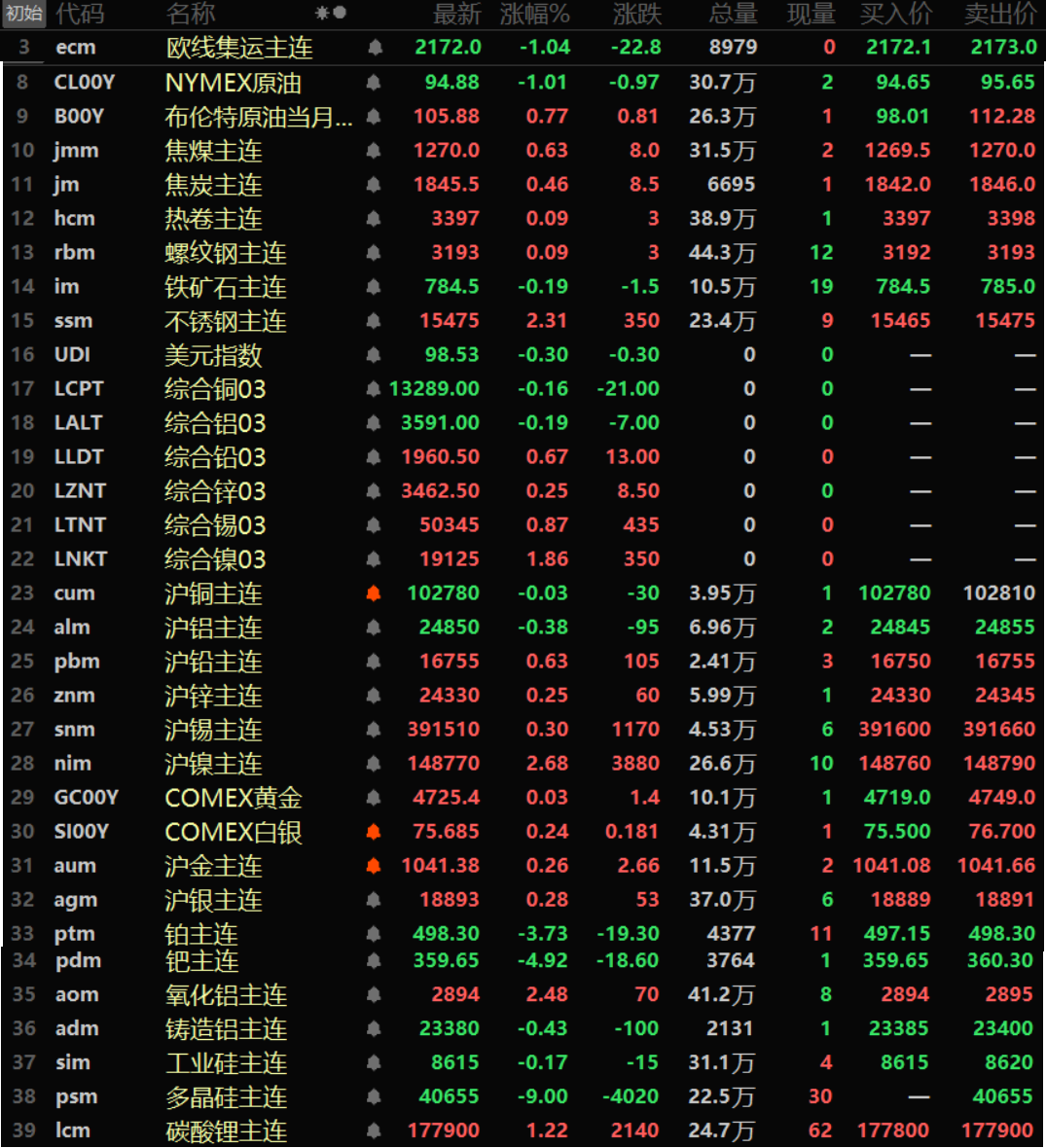Click the red alert bell for 沪铜主连
This screenshot has height=1148, width=1046.
[x=373, y=593]
